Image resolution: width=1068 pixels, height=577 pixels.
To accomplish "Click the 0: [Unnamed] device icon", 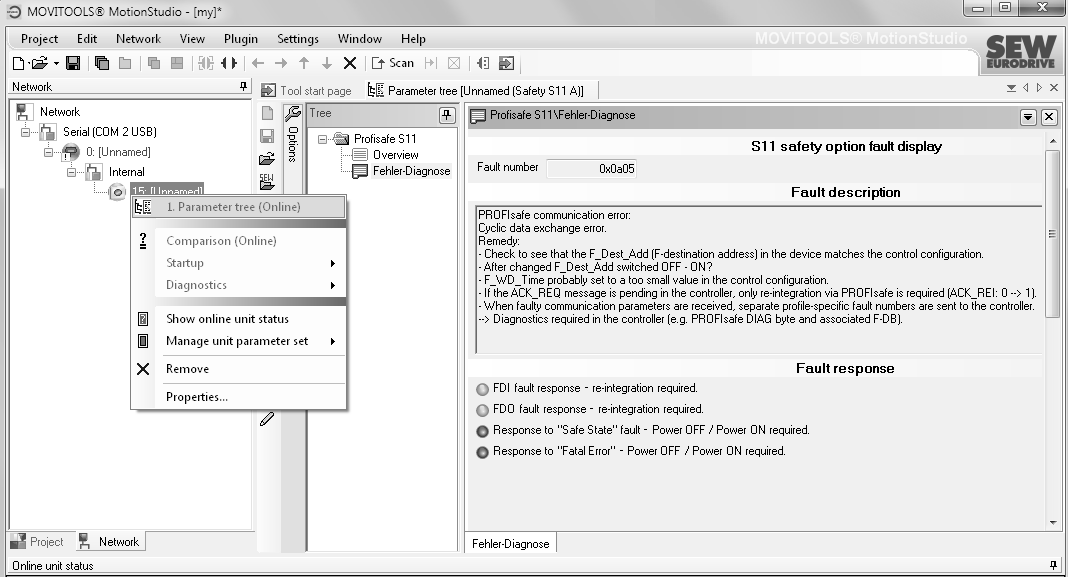I will tap(70, 152).
